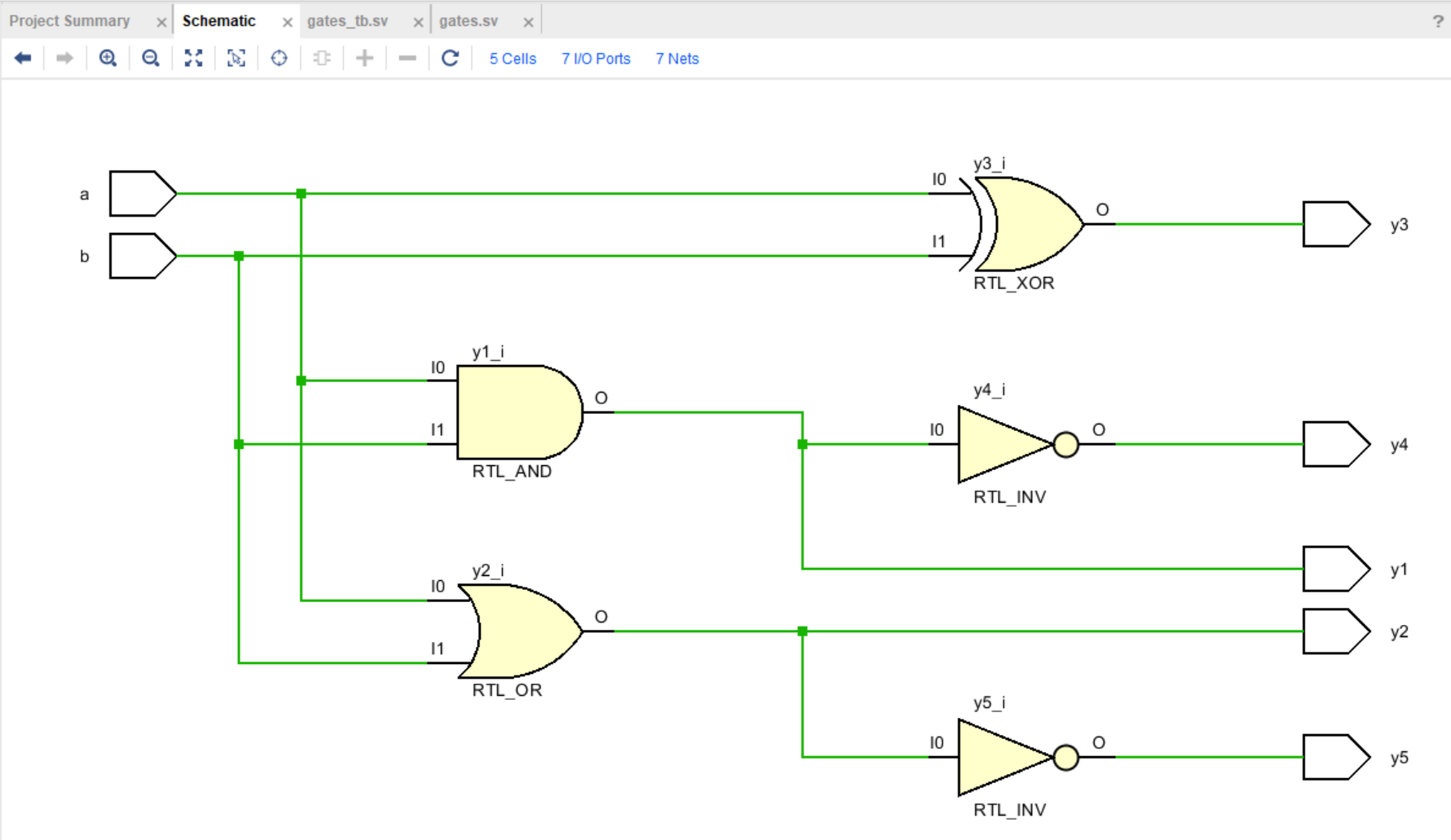1451x840 pixels.
Task: Click the zoom in magnifier icon
Action: click(108, 58)
